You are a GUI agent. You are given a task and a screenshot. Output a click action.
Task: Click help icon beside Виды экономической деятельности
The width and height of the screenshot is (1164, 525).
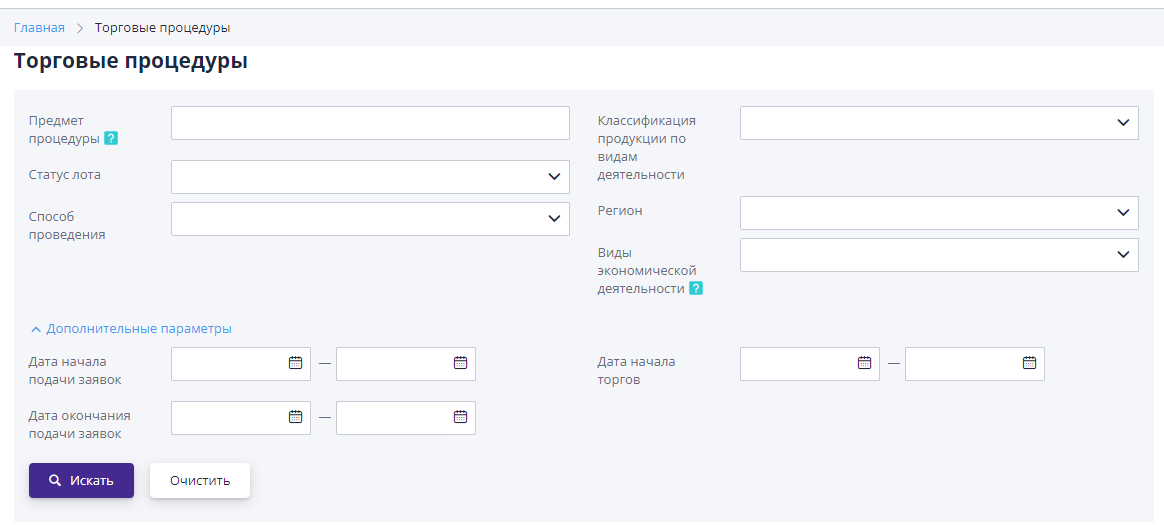[696, 288]
